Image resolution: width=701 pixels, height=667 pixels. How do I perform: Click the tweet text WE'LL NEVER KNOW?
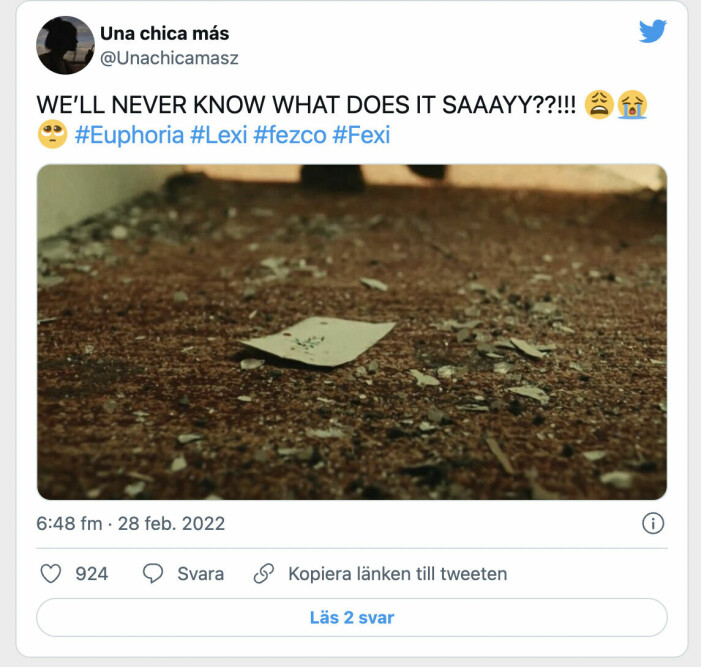[306, 105]
